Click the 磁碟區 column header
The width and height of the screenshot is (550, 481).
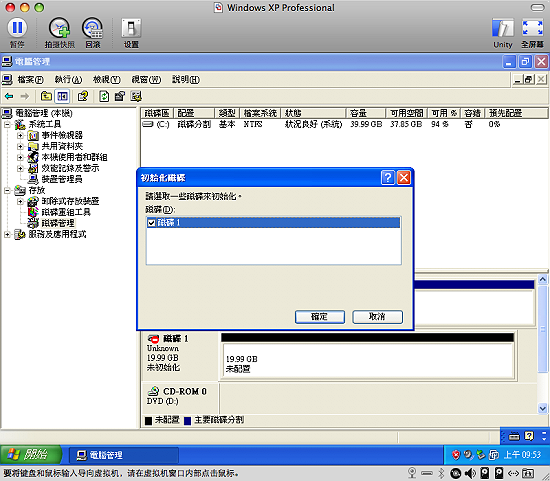tap(157, 113)
